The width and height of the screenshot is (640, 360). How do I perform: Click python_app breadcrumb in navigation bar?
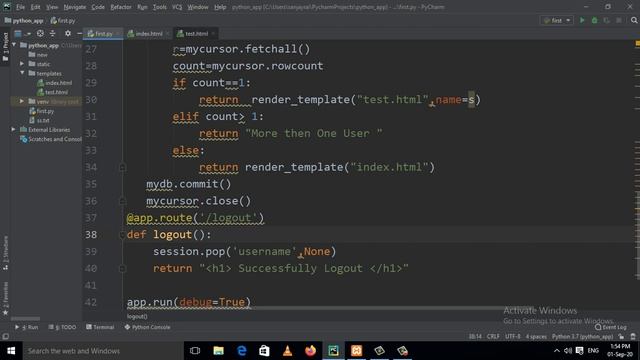point(24,20)
